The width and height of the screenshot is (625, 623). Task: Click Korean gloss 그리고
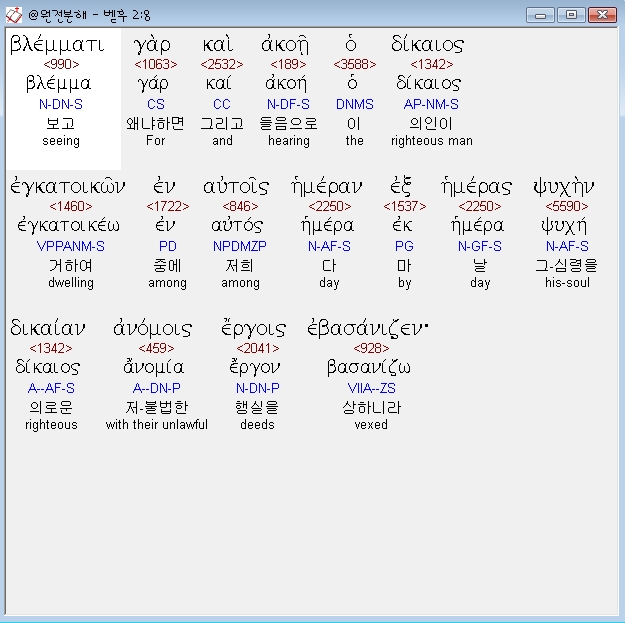pyautogui.click(x=222, y=124)
